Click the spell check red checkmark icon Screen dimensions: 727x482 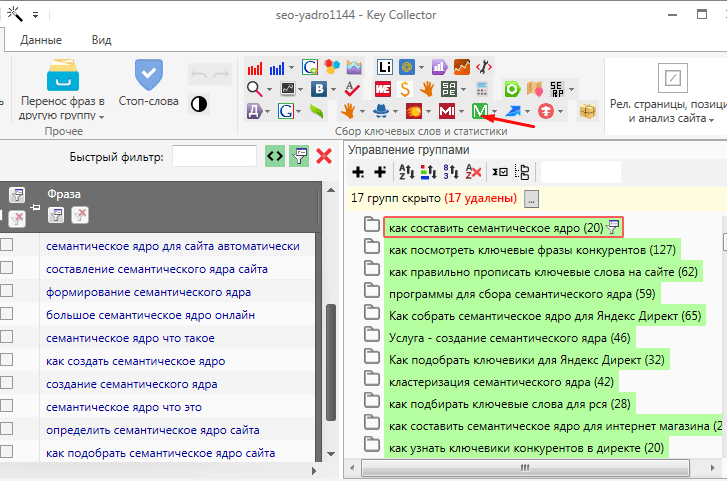[x=352, y=89]
